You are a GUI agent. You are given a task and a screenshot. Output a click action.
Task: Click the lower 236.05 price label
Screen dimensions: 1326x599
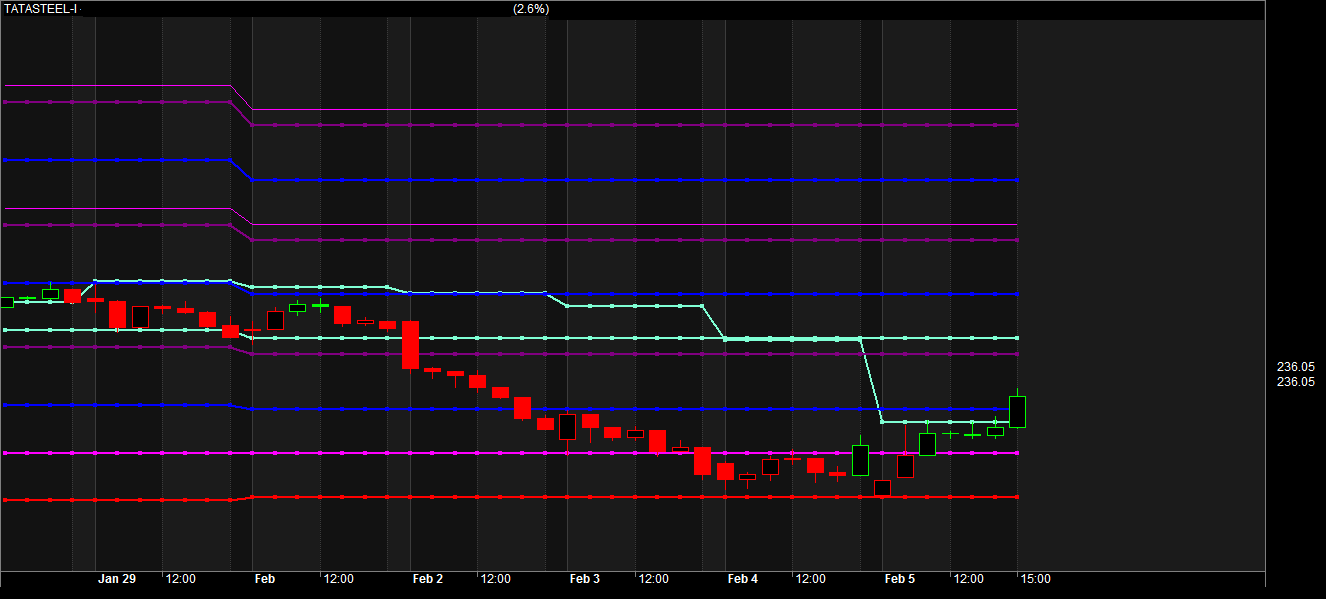1296,382
